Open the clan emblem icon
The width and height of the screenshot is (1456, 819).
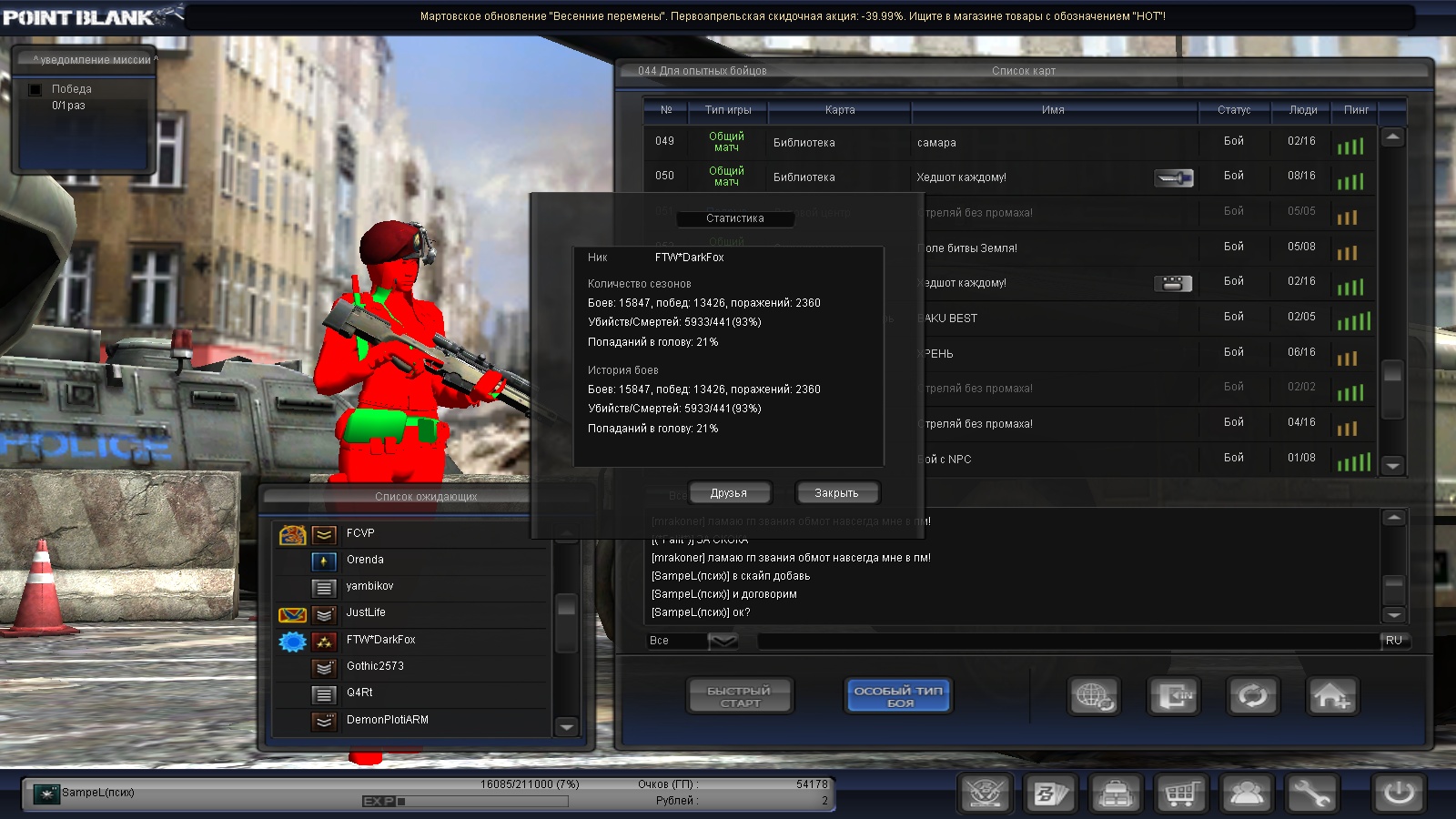(985, 794)
